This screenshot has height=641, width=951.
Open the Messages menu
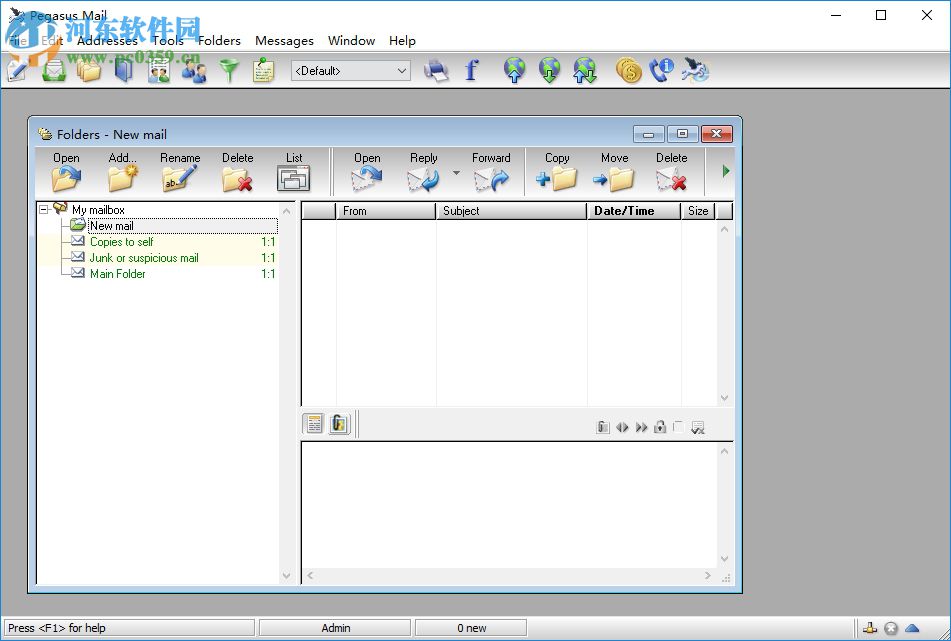pyautogui.click(x=284, y=41)
